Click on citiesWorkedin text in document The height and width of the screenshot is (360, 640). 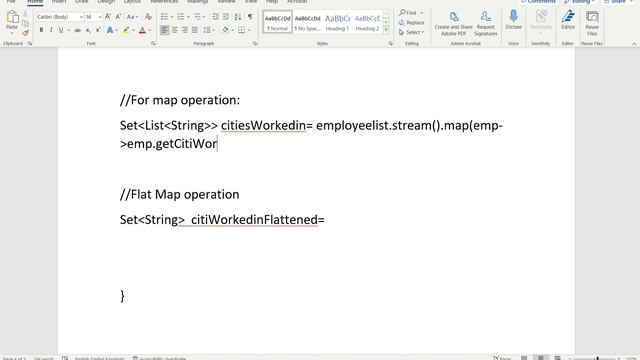tap(263, 125)
